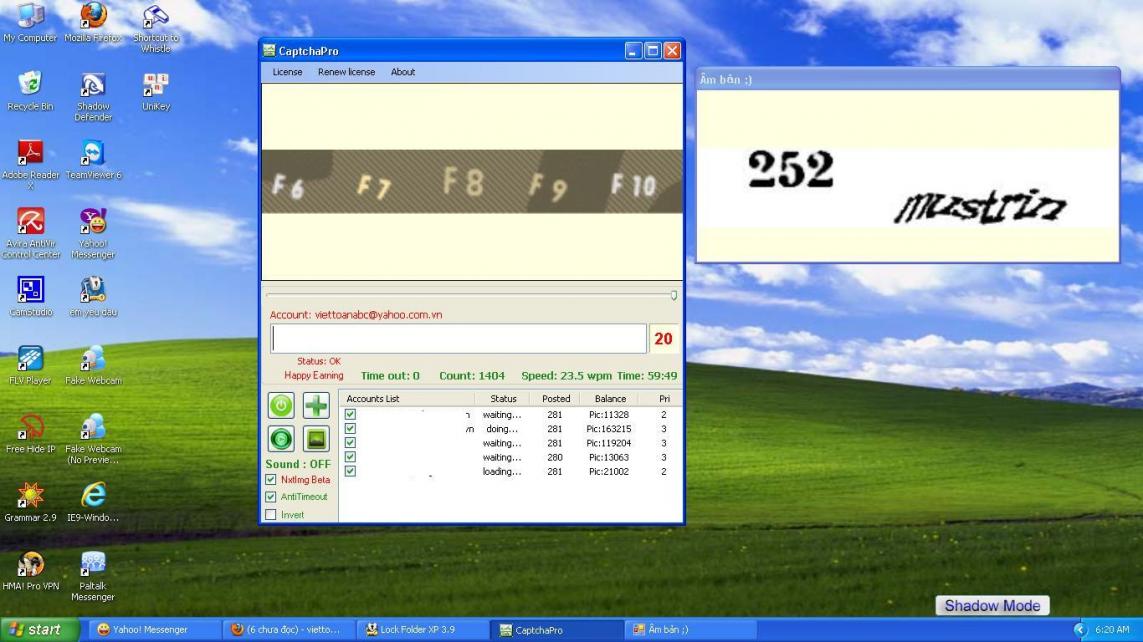Click the 'Count: 1404' status text
The width and height of the screenshot is (1143, 642).
point(472,376)
